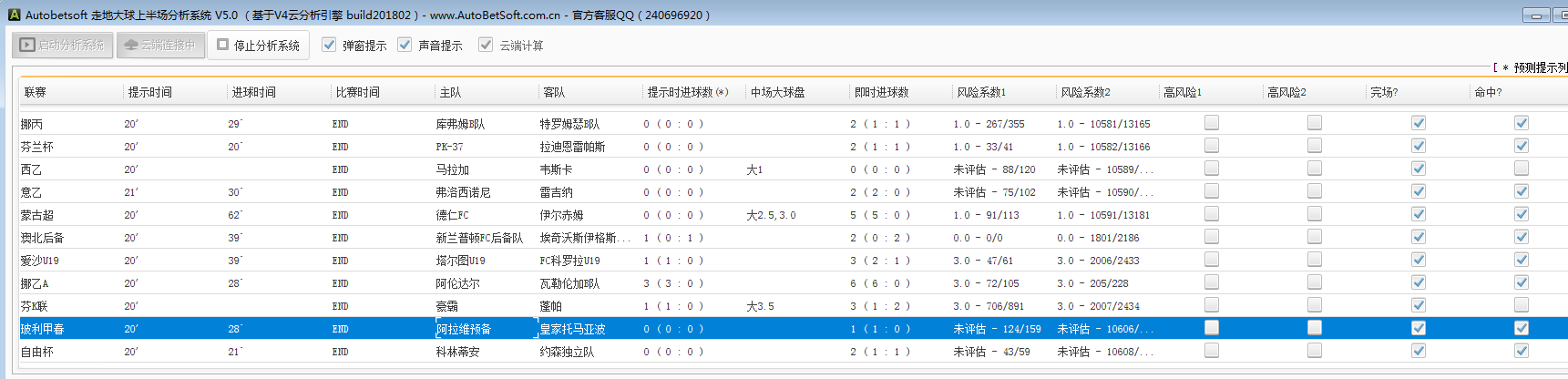This screenshot has width=1568, height=379.
Task: Uncheck 完场? box in the 西乙 row
Action: 1419,169
